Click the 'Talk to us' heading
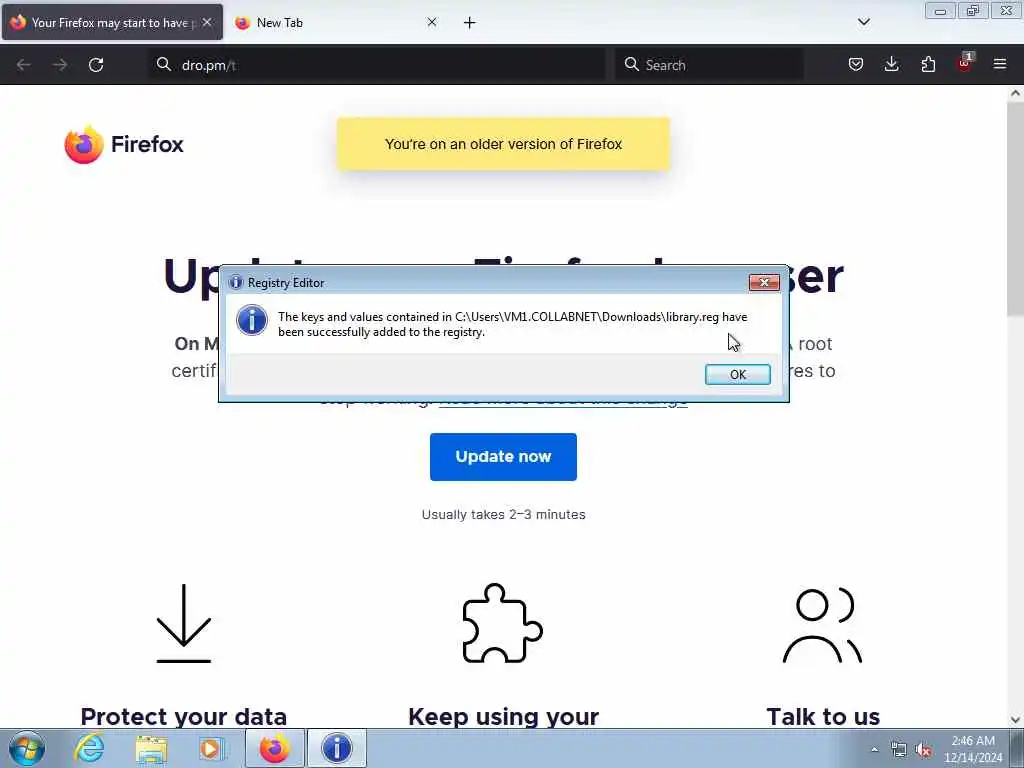1024x768 pixels. pos(823,716)
